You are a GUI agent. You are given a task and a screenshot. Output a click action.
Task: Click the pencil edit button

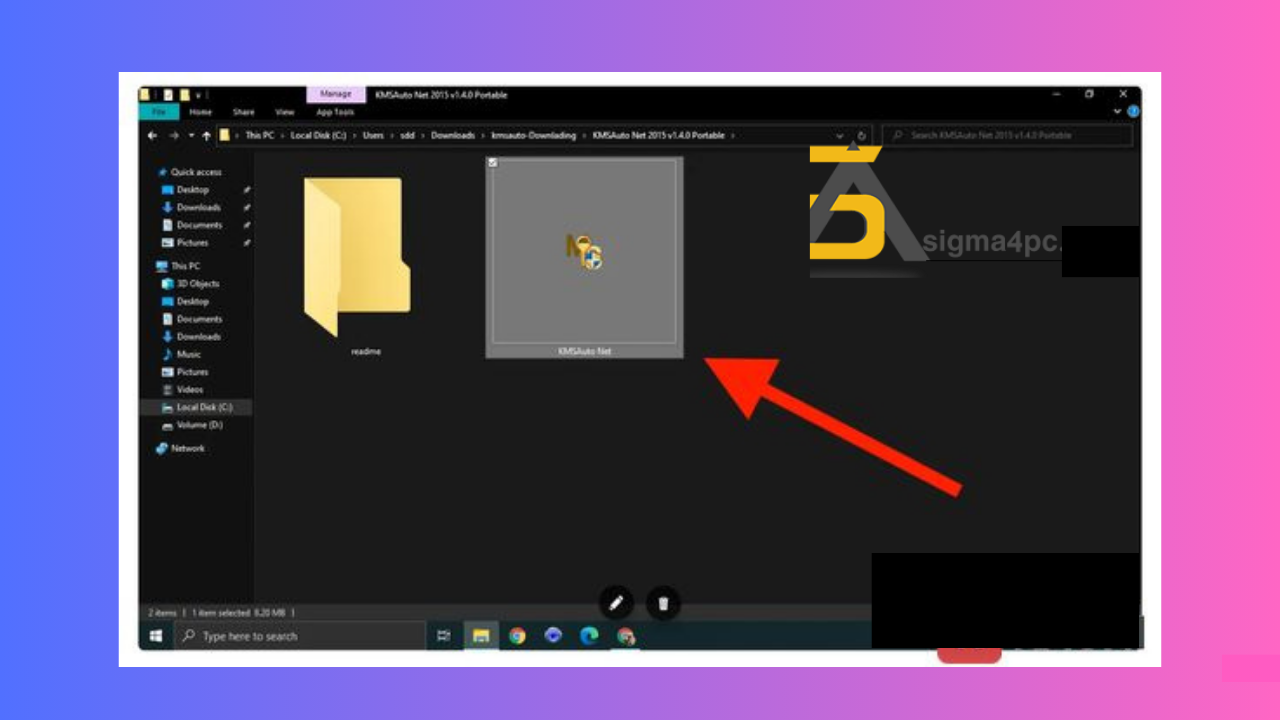(x=616, y=603)
